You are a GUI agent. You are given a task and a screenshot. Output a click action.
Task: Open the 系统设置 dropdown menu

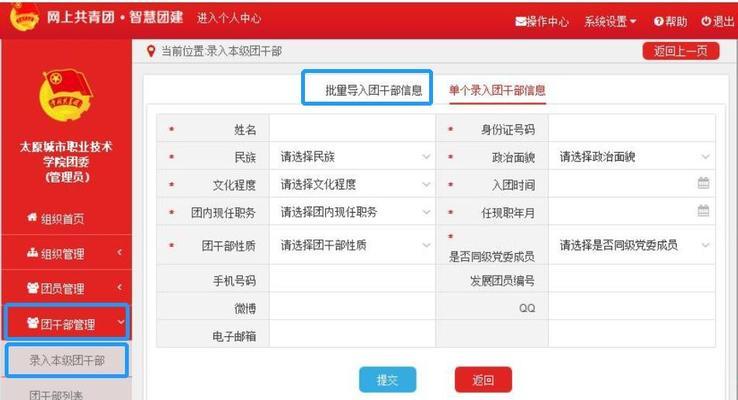tap(610, 21)
